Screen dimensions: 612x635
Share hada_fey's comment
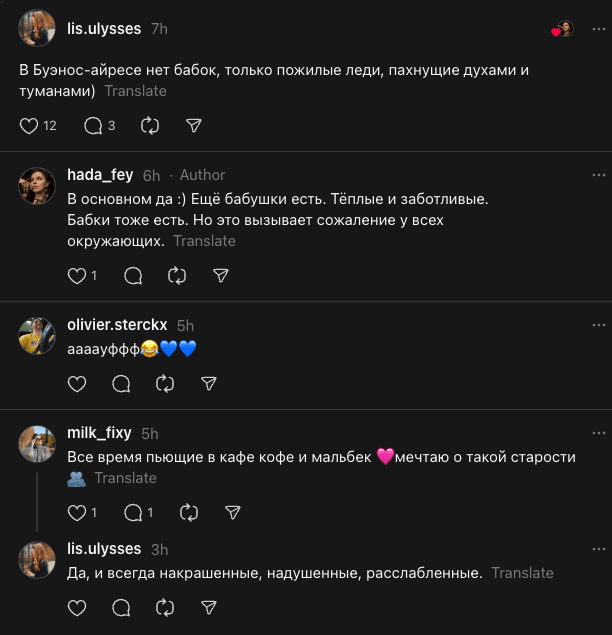click(x=221, y=275)
